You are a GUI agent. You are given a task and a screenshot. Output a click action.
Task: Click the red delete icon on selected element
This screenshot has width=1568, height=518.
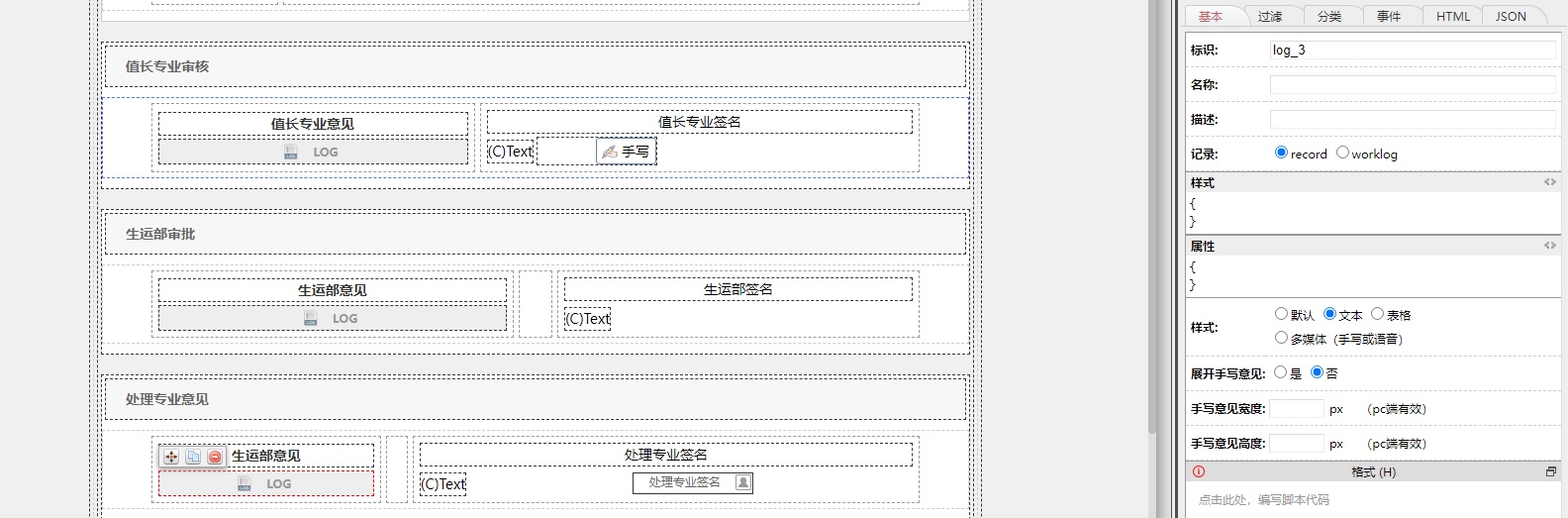[215, 457]
